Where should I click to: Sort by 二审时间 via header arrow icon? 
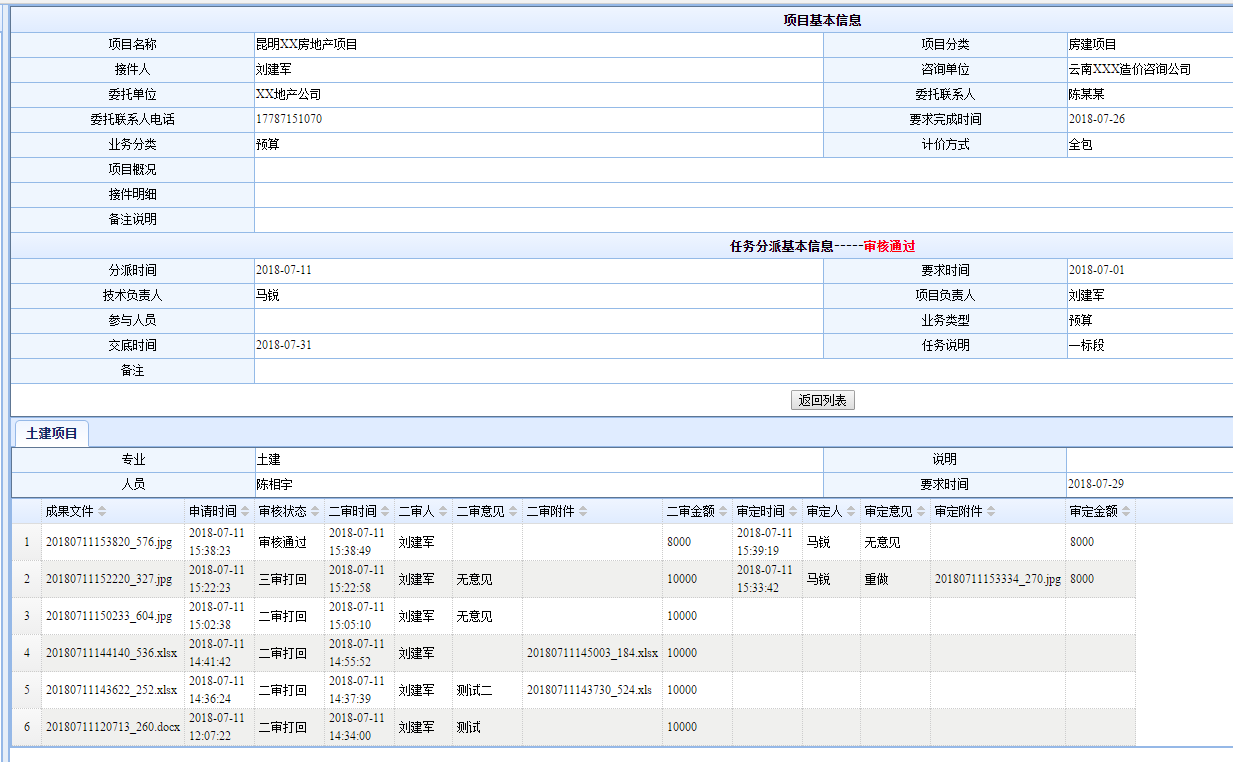385,512
